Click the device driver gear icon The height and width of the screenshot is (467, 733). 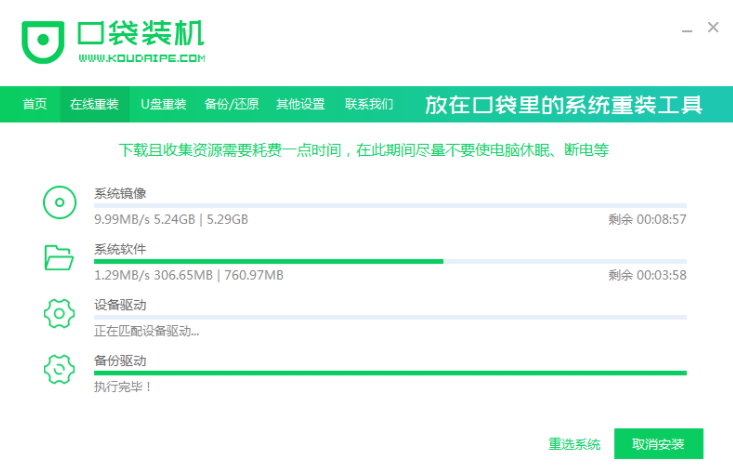tap(59, 314)
